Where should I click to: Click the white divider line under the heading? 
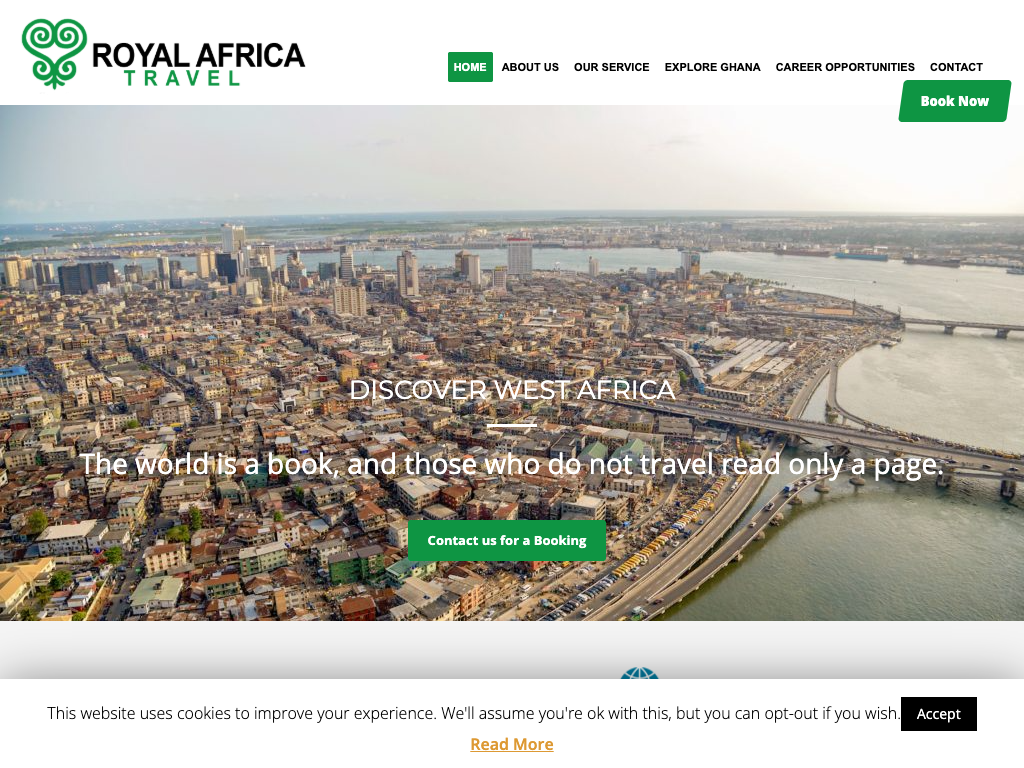[512, 425]
